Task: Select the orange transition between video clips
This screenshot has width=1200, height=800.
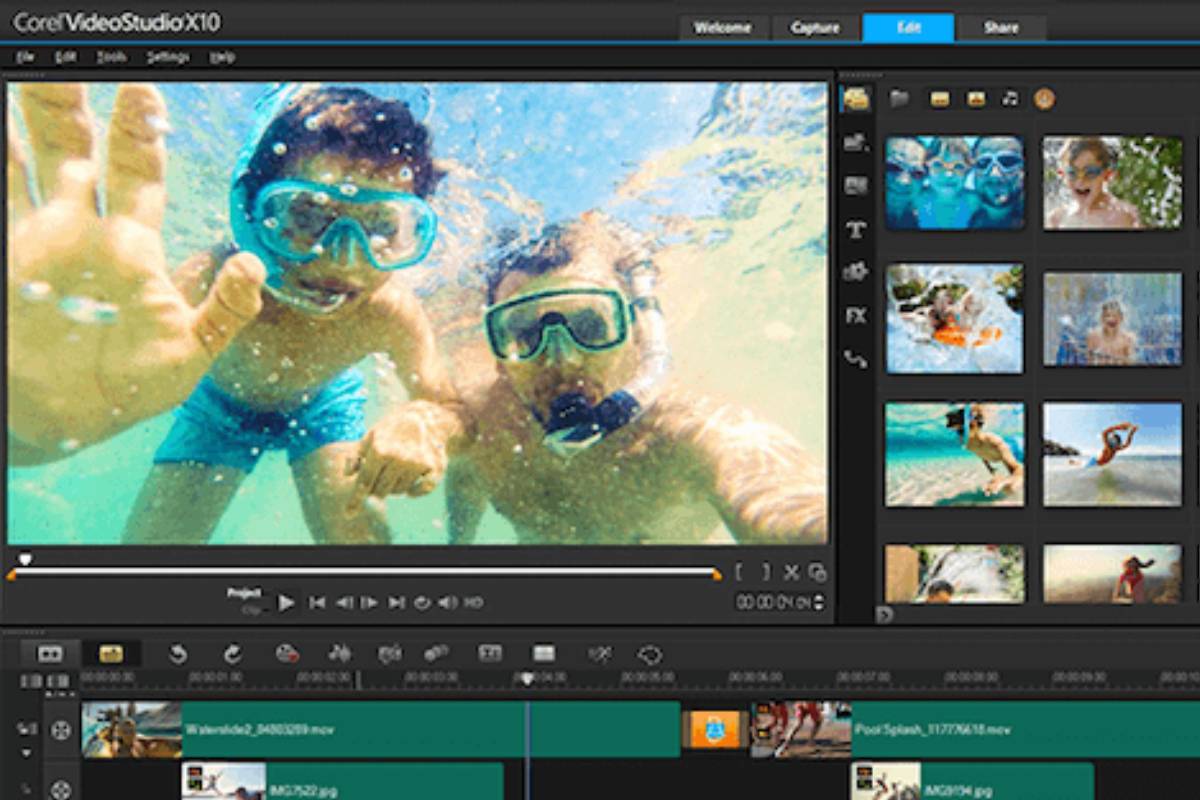Action: tap(715, 730)
